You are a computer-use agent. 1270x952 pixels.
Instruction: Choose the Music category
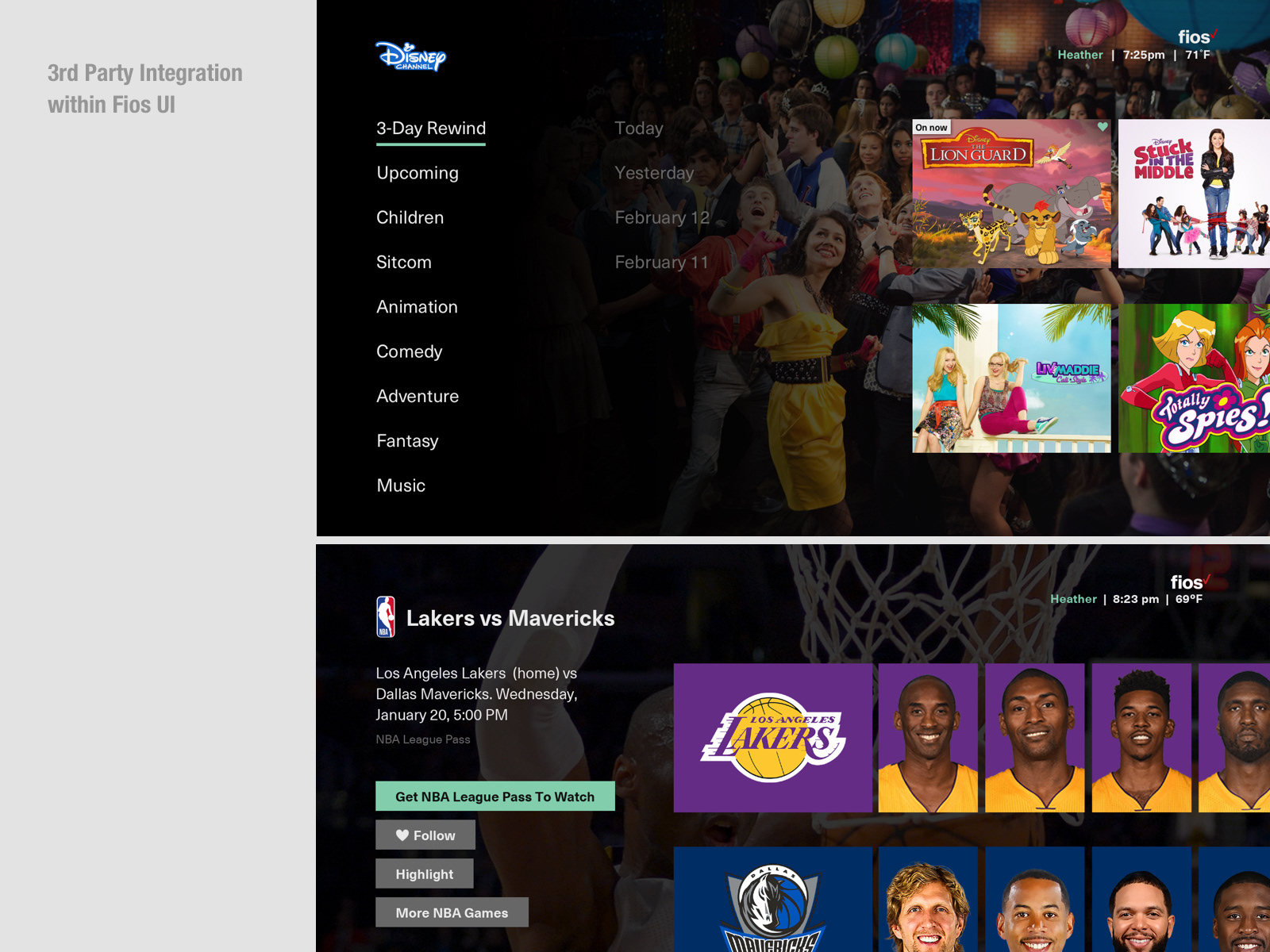click(x=401, y=486)
